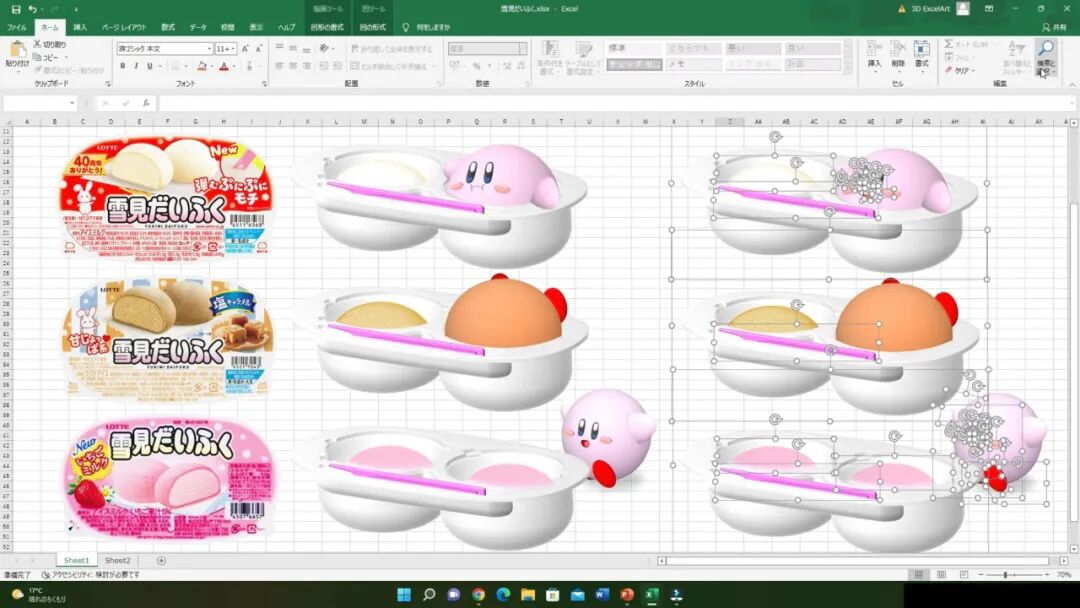Toggle wrap text (折り返して全体を表示する)

(x=391, y=49)
